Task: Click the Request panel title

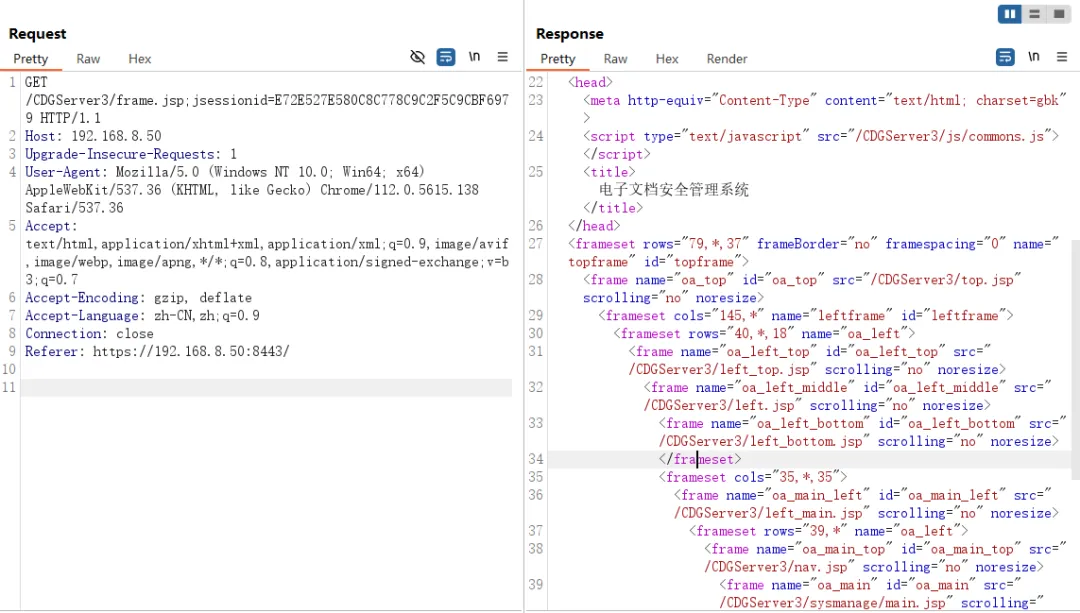Action: 37,34
